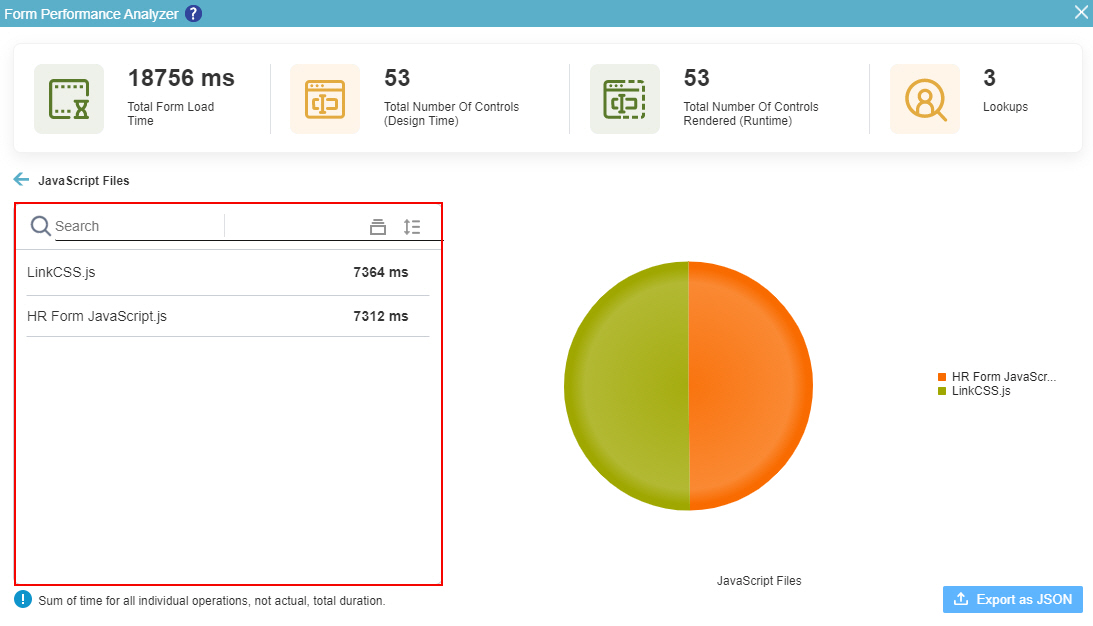Click the Design Time controls icon
Viewport: 1093px width, 626px height.
(325, 99)
